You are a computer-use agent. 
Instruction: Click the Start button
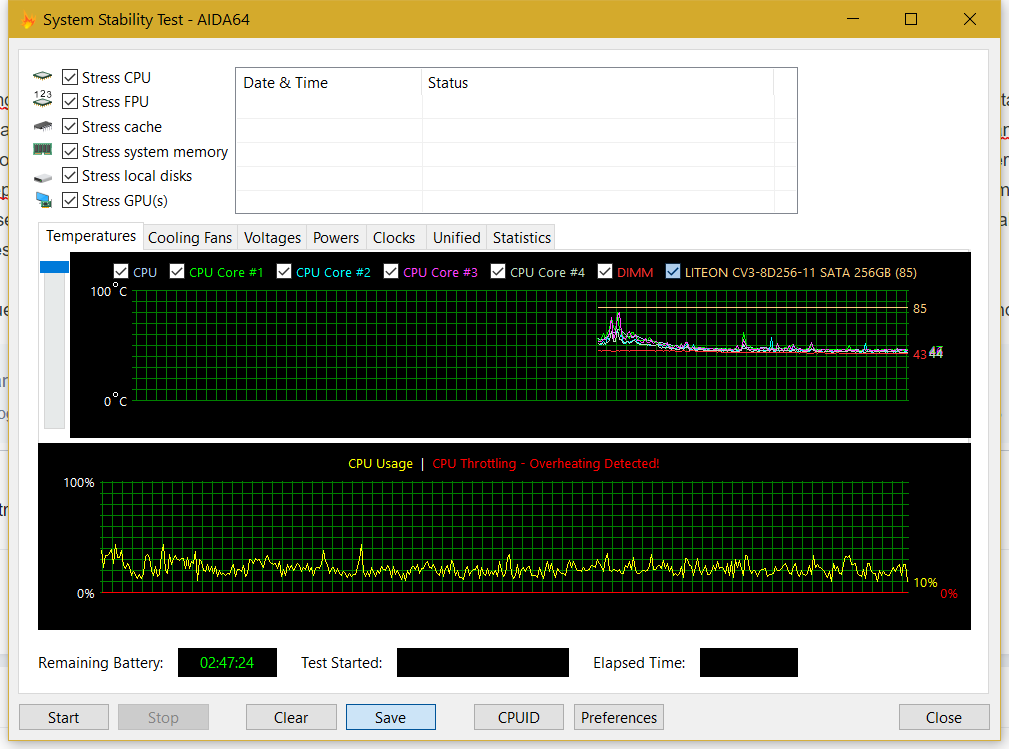coord(64,717)
